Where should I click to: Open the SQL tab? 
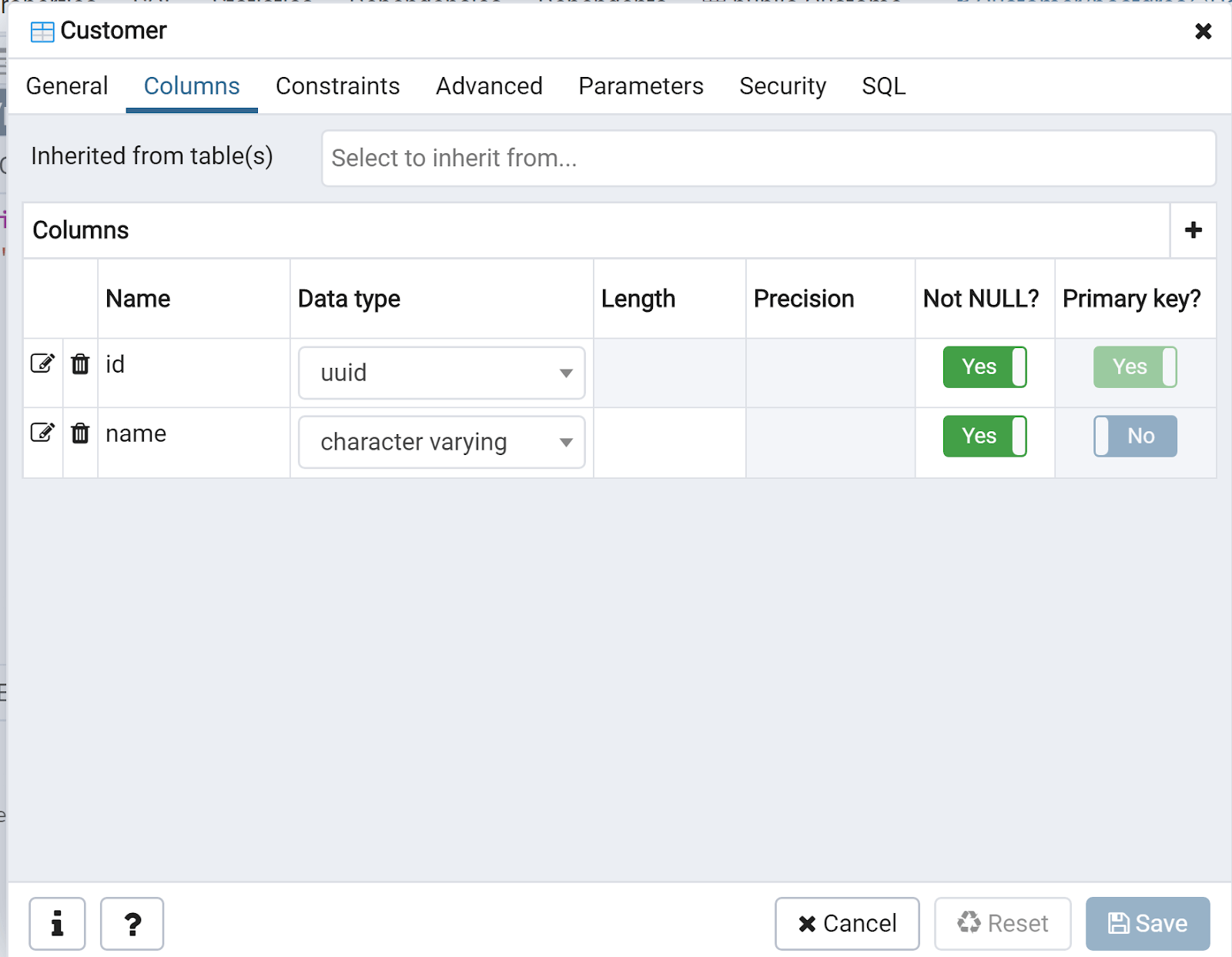tap(883, 86)
